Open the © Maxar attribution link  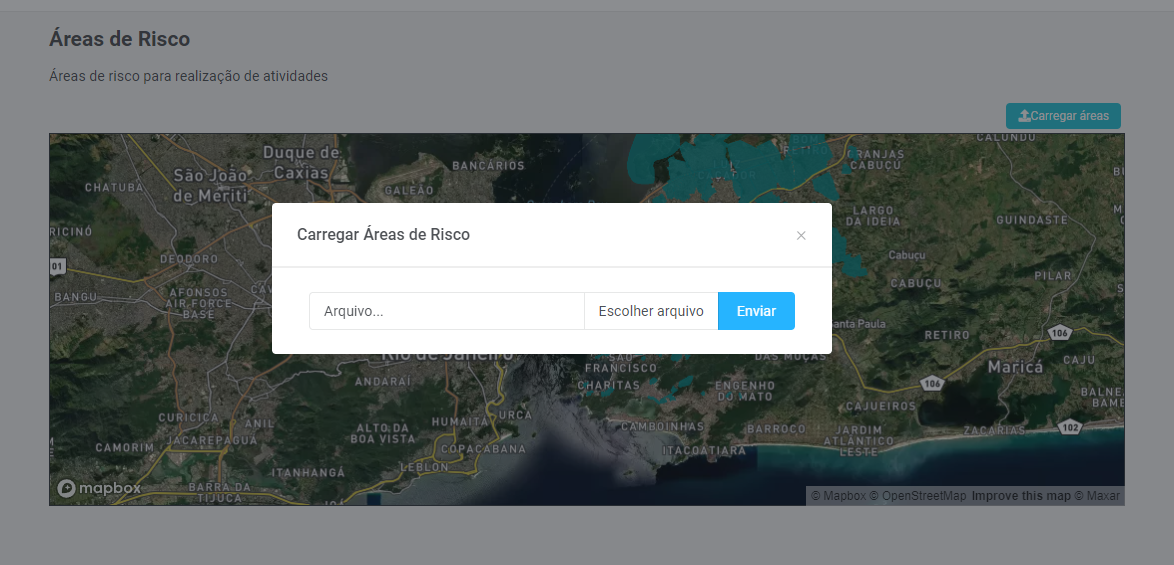[1097, 496]
